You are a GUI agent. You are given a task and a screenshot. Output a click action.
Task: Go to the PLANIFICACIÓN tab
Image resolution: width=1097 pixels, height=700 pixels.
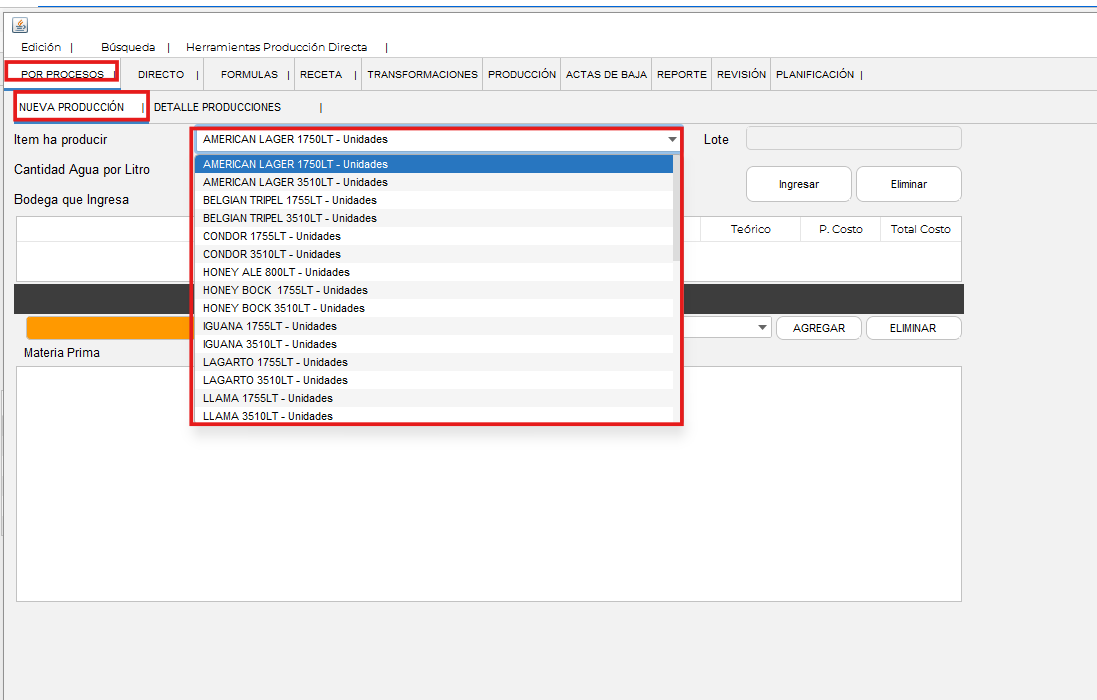pos(815,75)
